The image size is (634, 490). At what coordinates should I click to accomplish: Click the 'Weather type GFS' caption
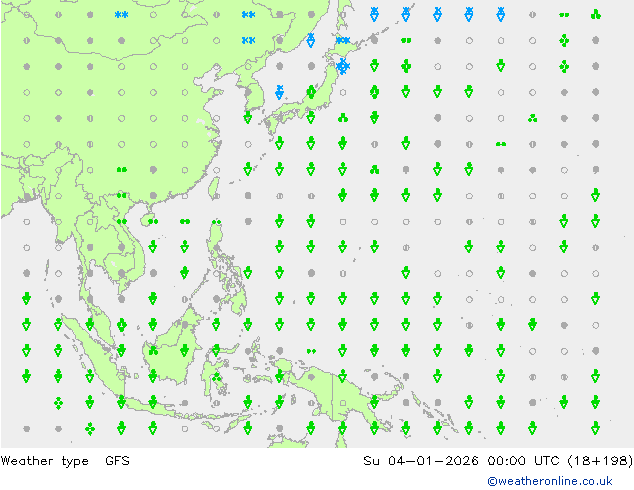click(x=65, y=461)
